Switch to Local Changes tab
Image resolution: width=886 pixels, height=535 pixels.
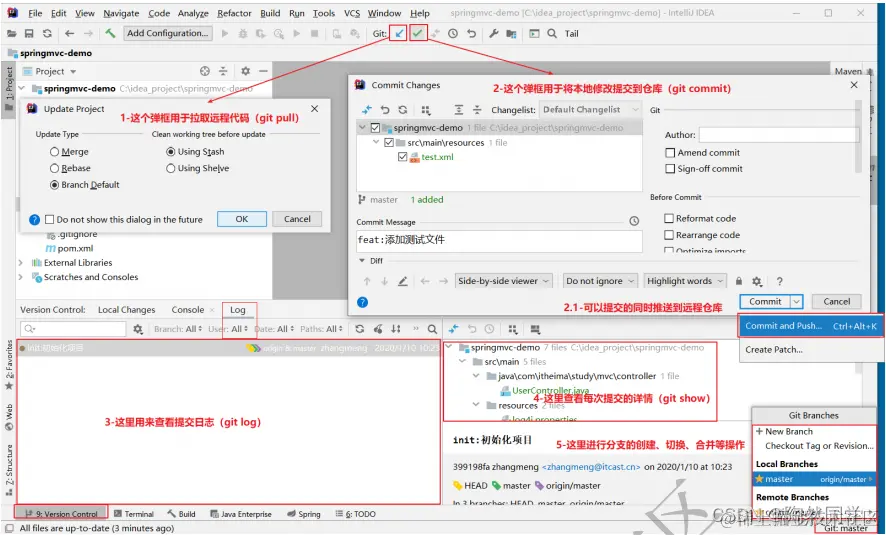point(127,310)
